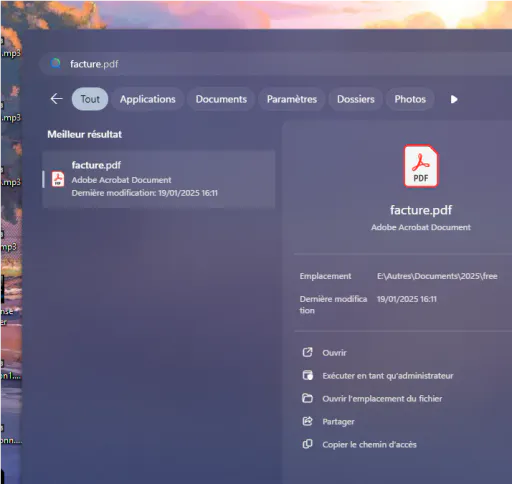Click the administrator shield icon
The width and height of the screenshot is (512, 484).
pos(307,375)
